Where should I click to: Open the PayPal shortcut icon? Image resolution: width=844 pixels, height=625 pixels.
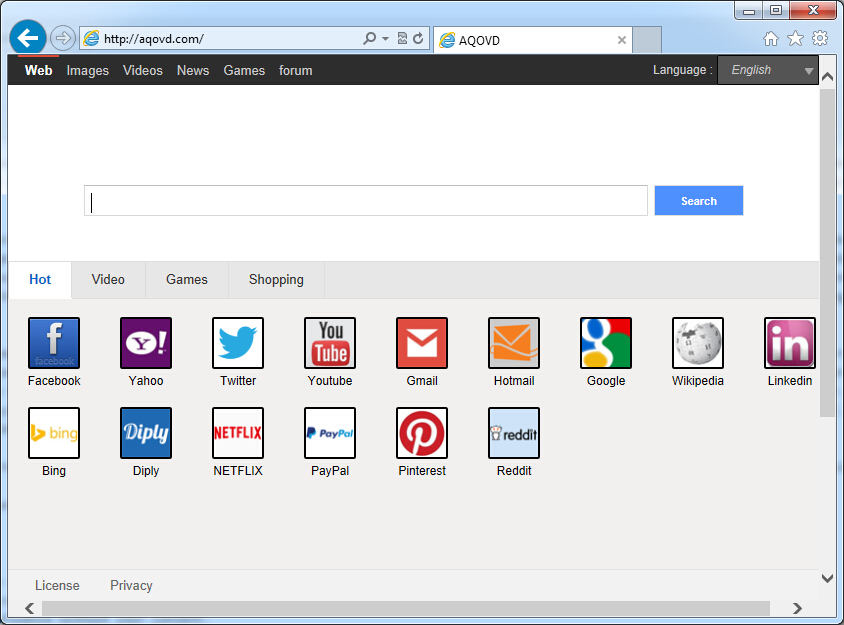[x=330, y=433]
